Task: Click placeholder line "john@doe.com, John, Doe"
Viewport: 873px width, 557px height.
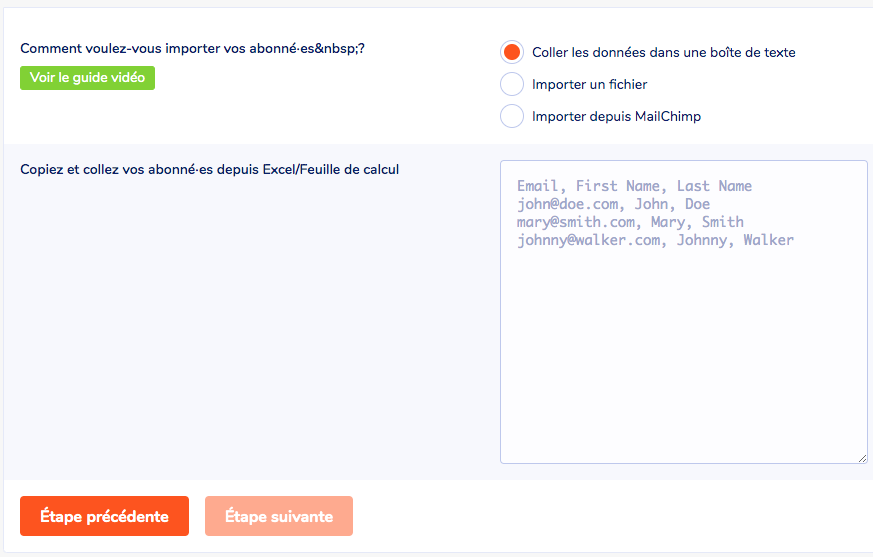Action: click(x=613, y=204)
